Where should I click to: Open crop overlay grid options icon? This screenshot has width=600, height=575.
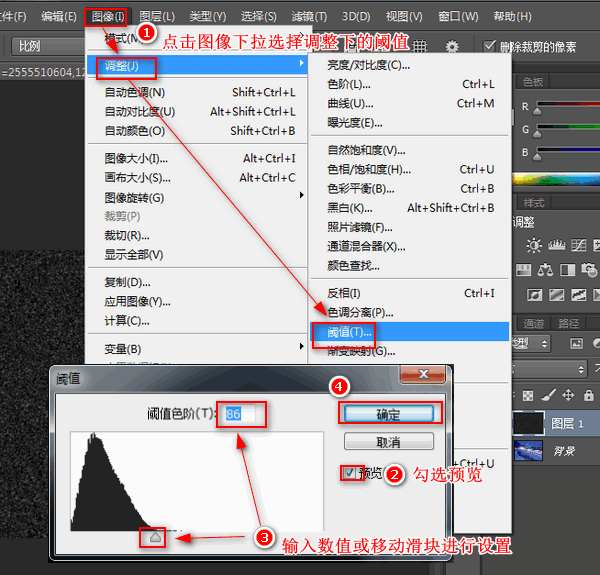coord(420,46)
